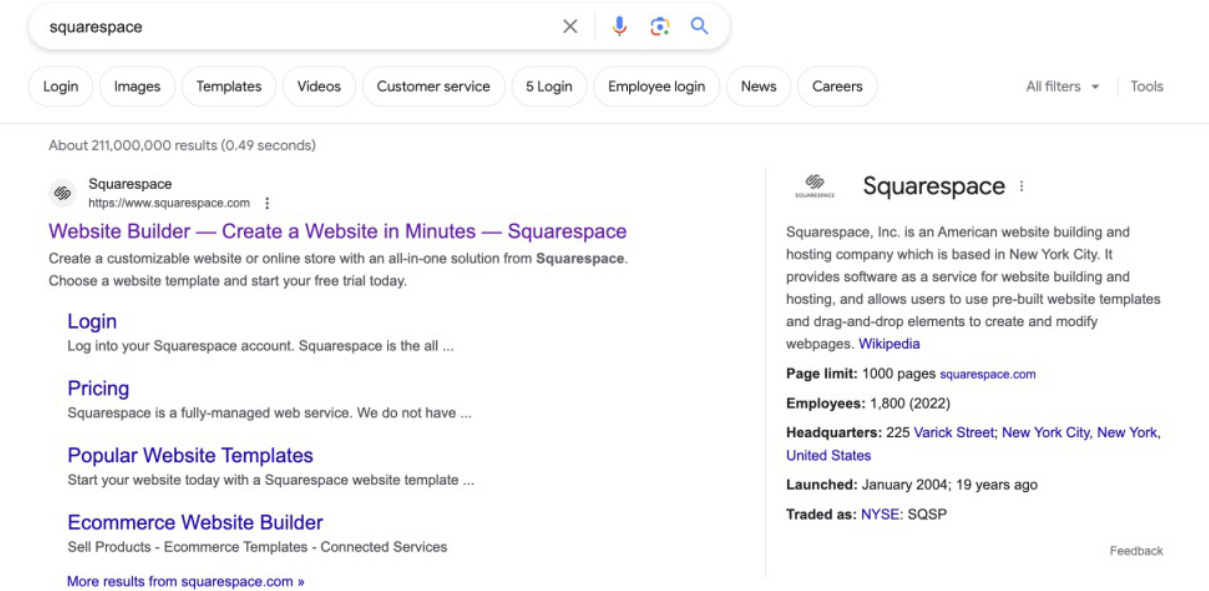Image resolution: width=1209 pixels, height=591 pixels.
Task: Select the 5 Login filter chip
Action: tap(549, 86)
